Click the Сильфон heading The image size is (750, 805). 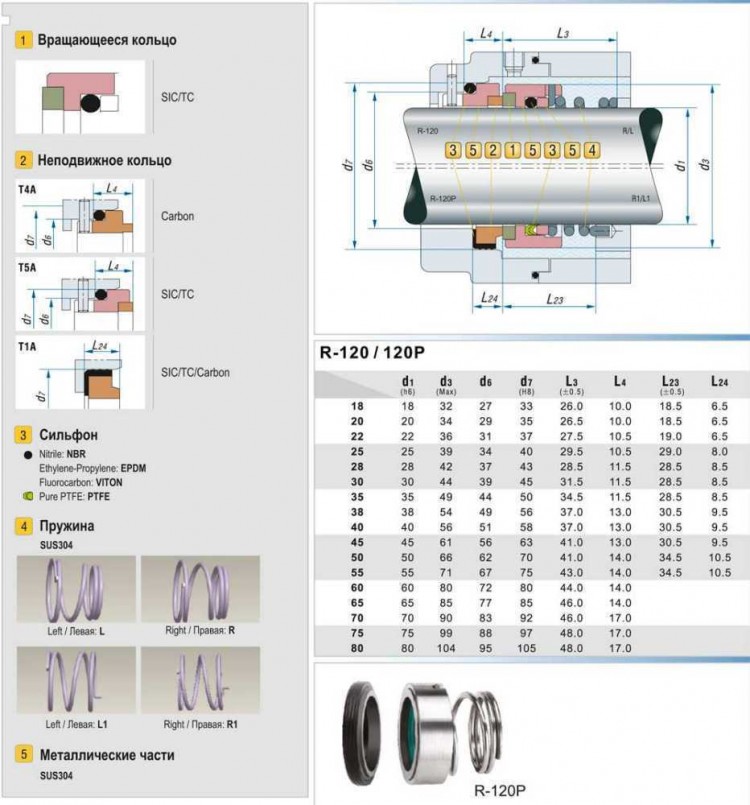(x=69, y=435)
